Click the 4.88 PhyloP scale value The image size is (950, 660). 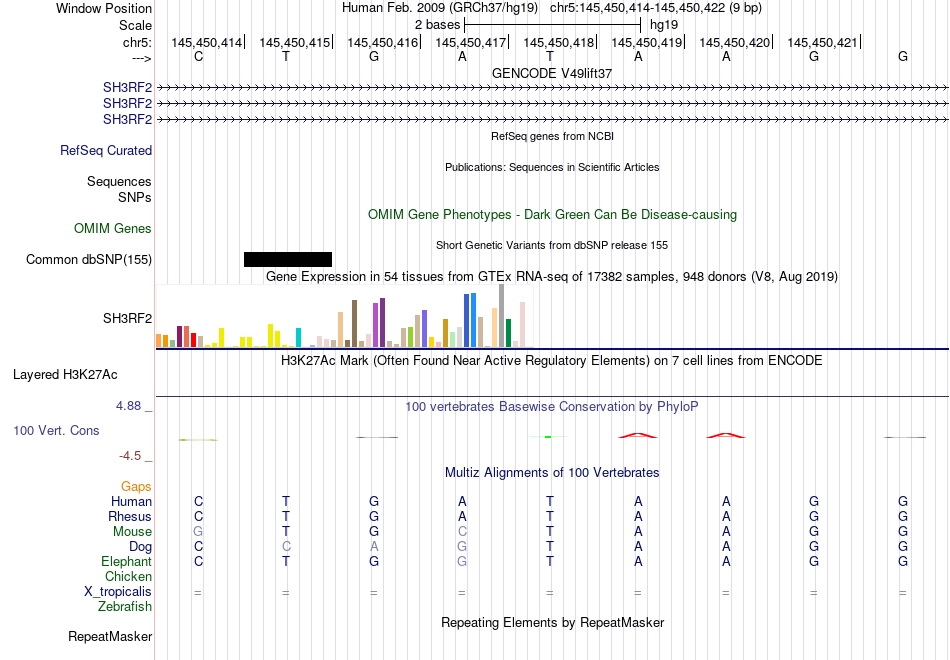[x=128, y=406]
